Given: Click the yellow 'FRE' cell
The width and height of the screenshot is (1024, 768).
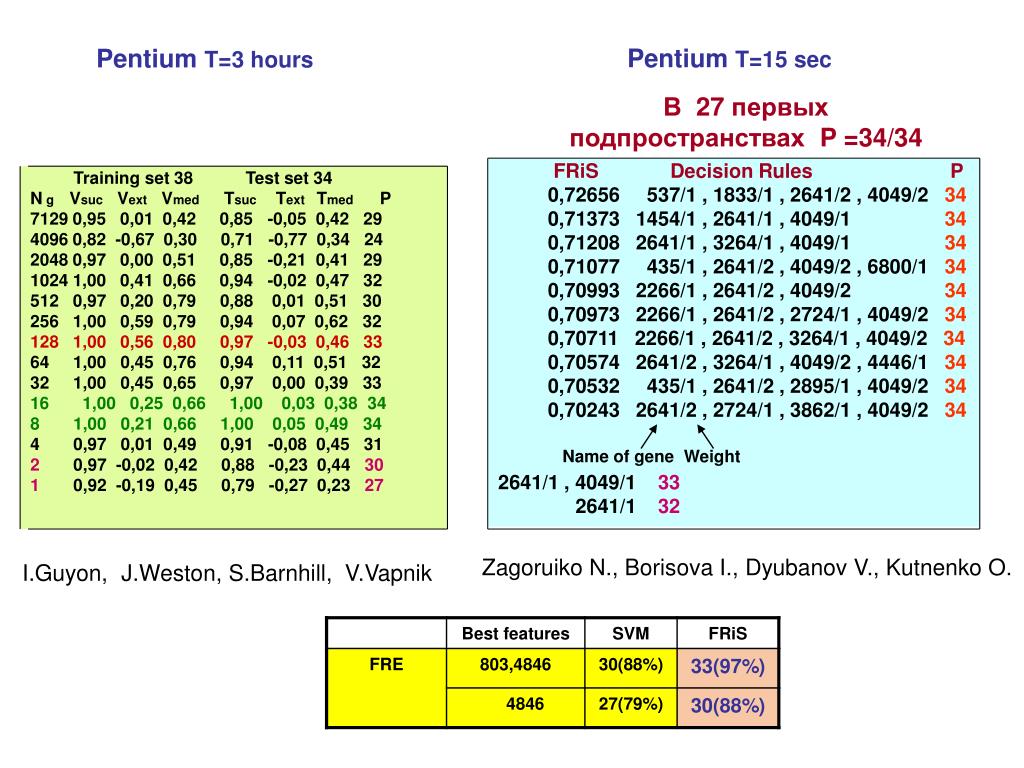Looking at the screenshot, I should (387, 687).
